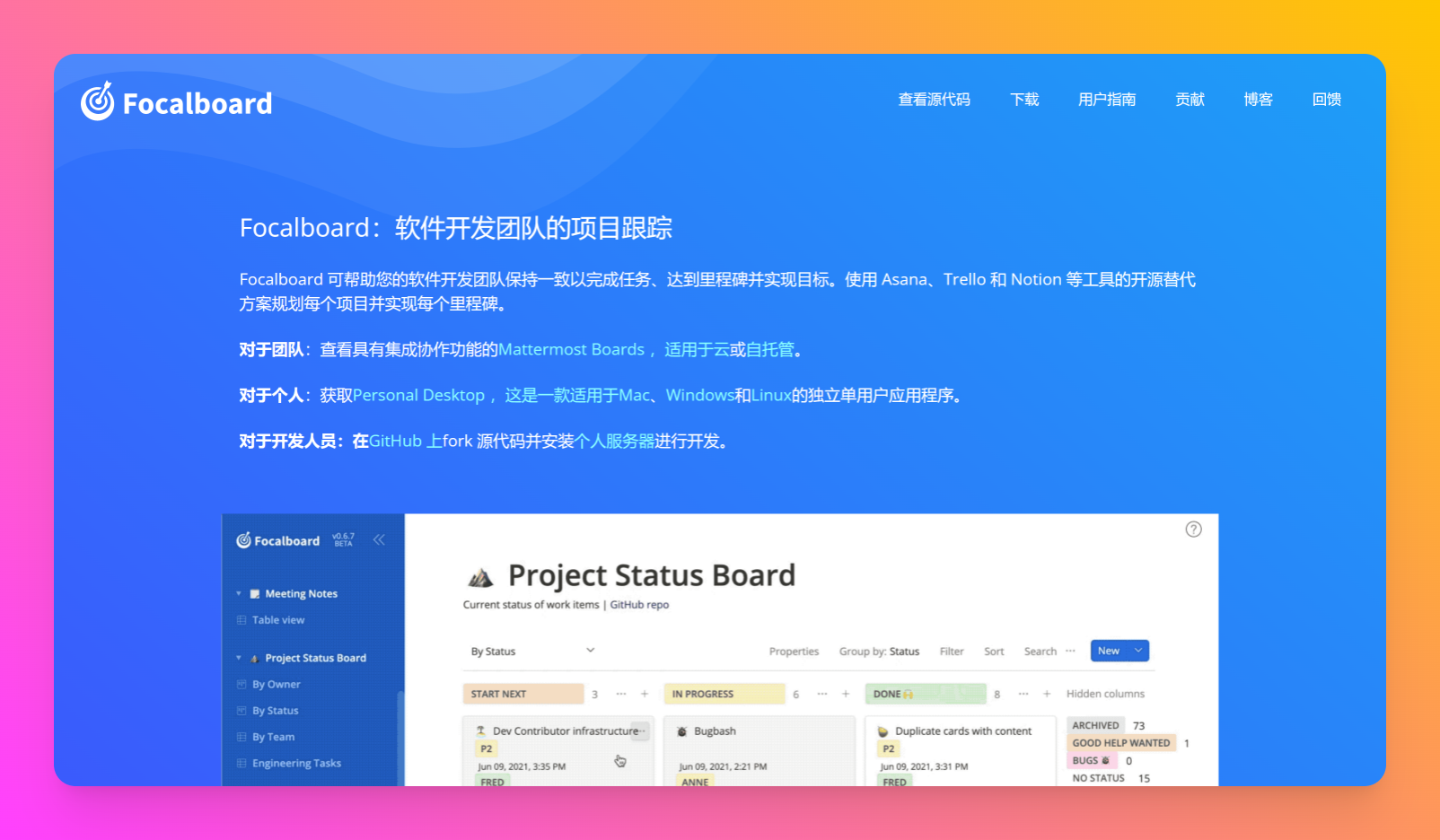Click the GOOD HELP WANTED hidden column label
The image size is (1440, 840).
tap(1121, 743)
